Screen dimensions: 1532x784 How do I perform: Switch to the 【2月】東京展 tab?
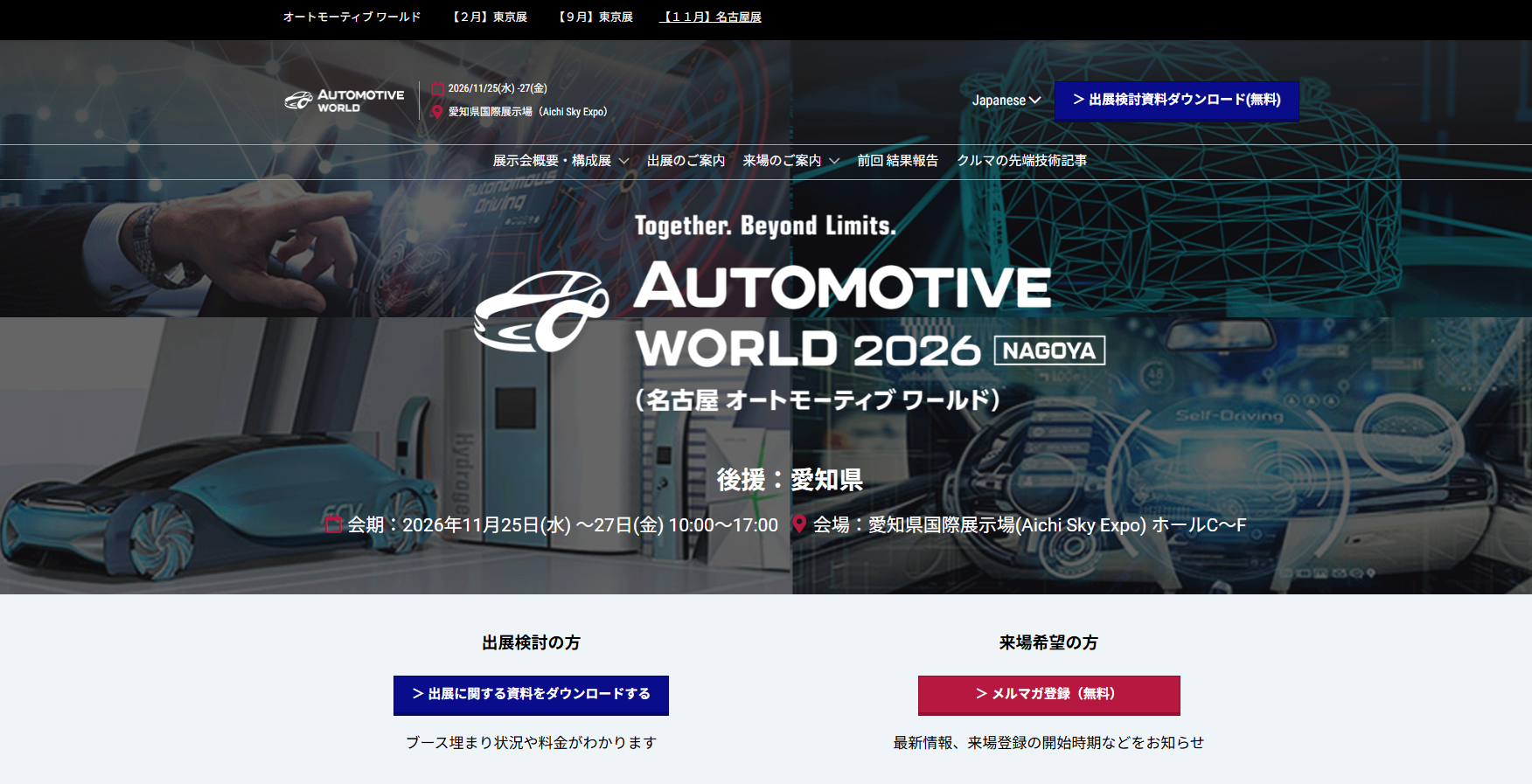pos(490,17)
